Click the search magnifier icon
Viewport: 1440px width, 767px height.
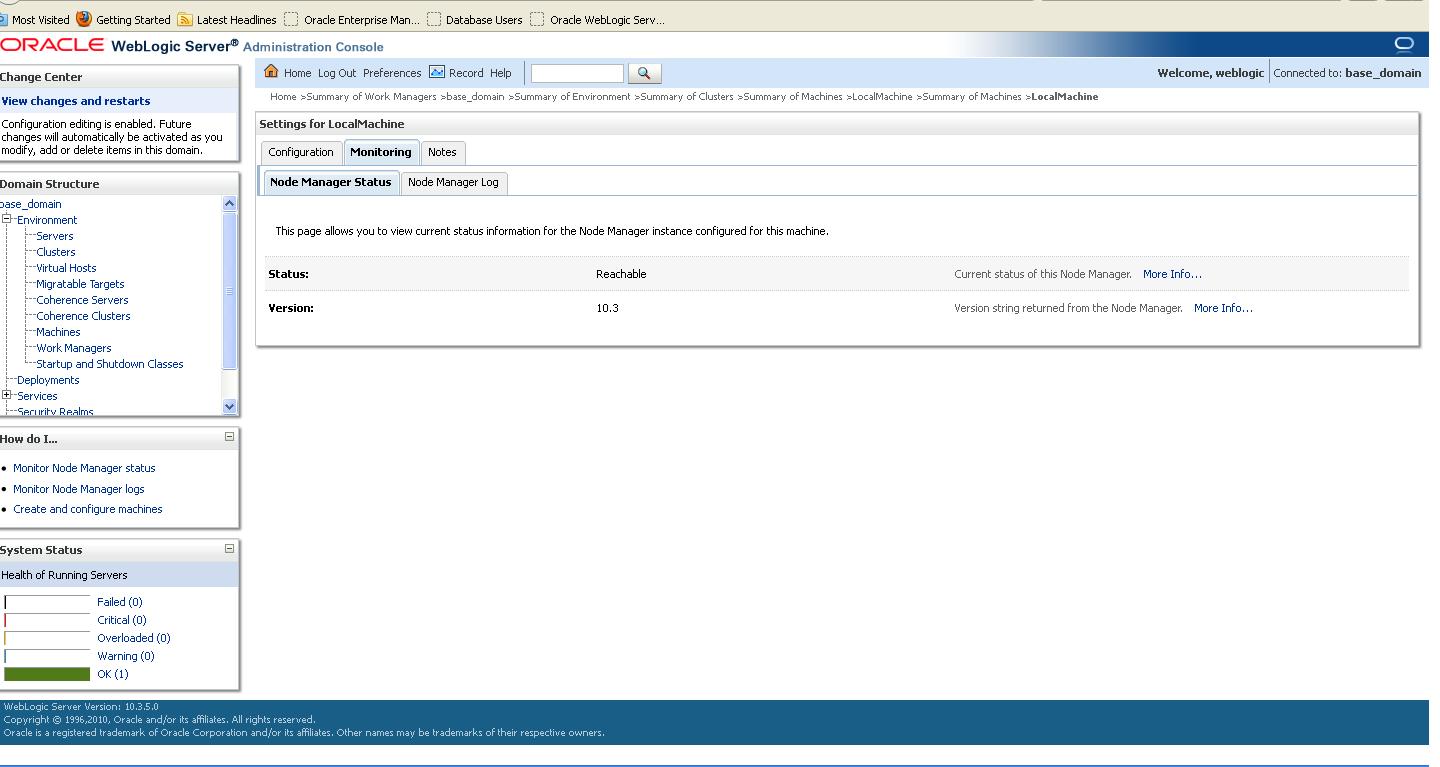pos(644,72)
